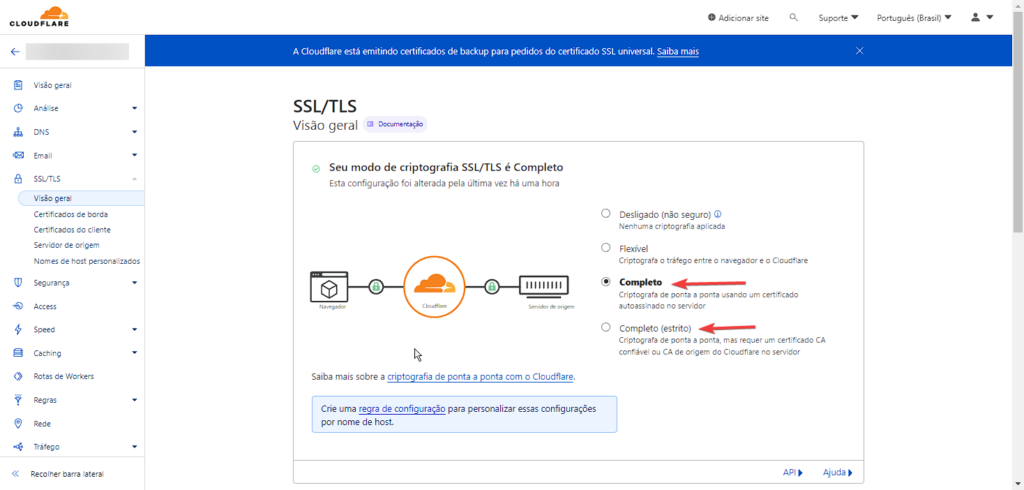Go back using the left arrow icon
This screenshot has height=490, width=1024.
click(15, 52)
